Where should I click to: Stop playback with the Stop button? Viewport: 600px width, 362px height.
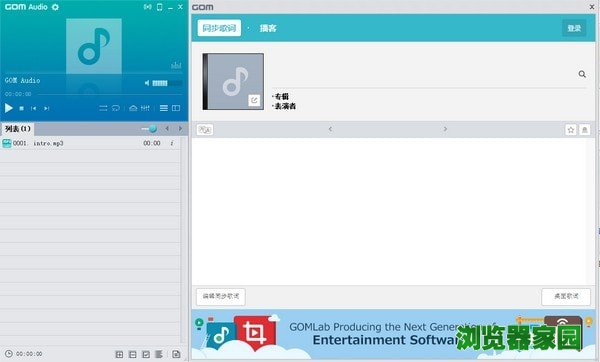[x=21, y=109]
